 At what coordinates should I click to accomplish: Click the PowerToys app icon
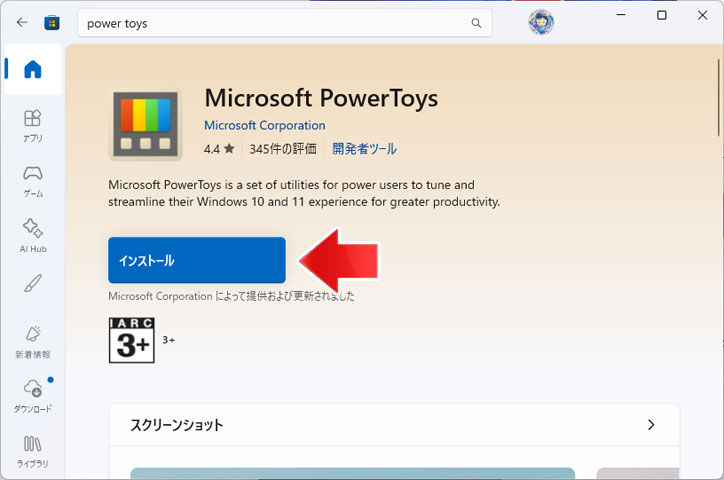(145, 125)
